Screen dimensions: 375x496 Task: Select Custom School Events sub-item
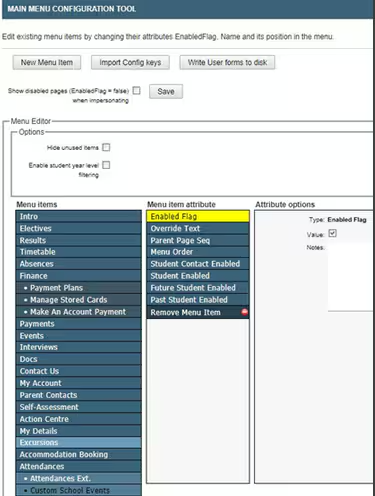click(79, 491)
